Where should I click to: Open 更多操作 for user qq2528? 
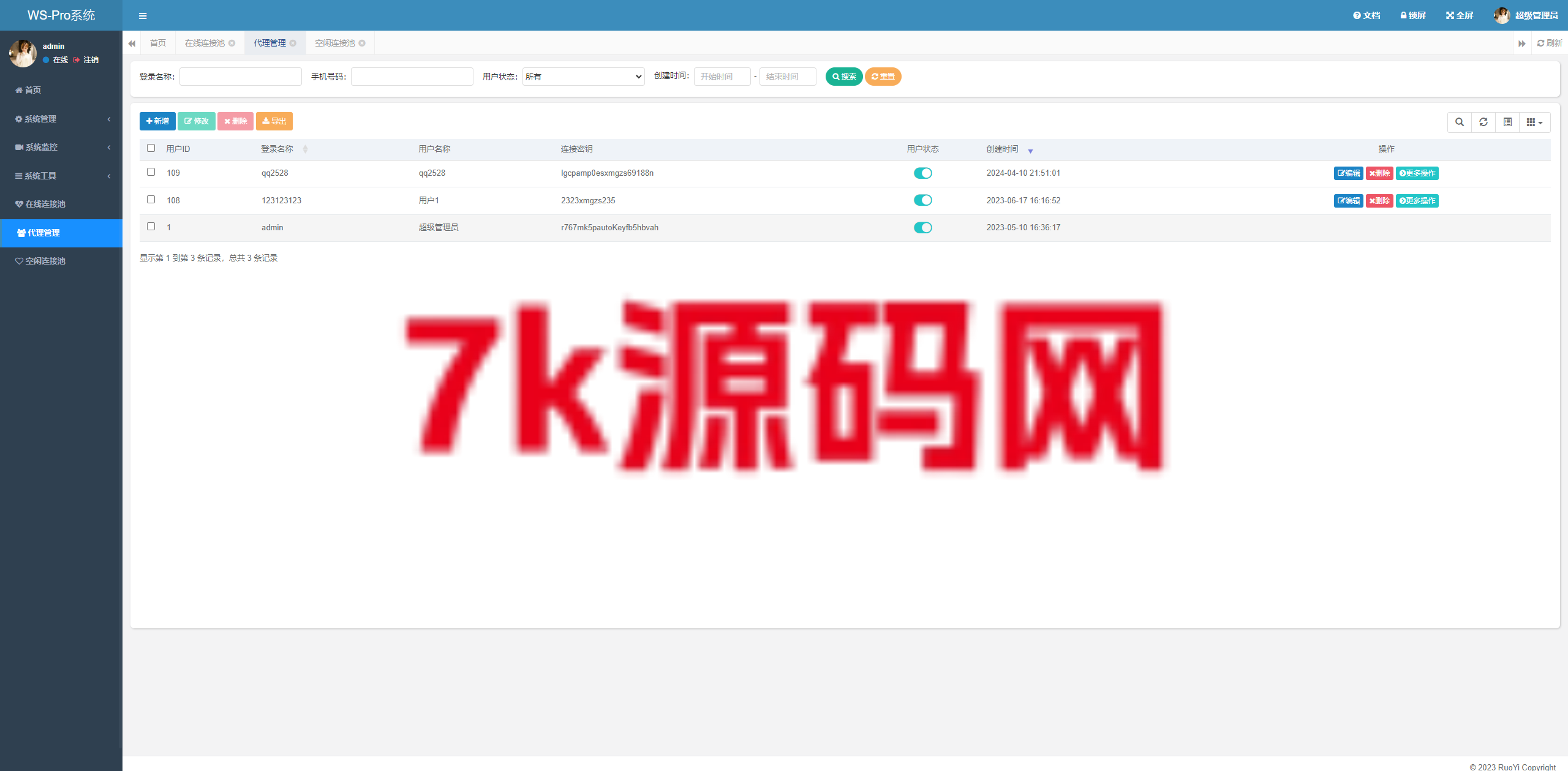1417,173
